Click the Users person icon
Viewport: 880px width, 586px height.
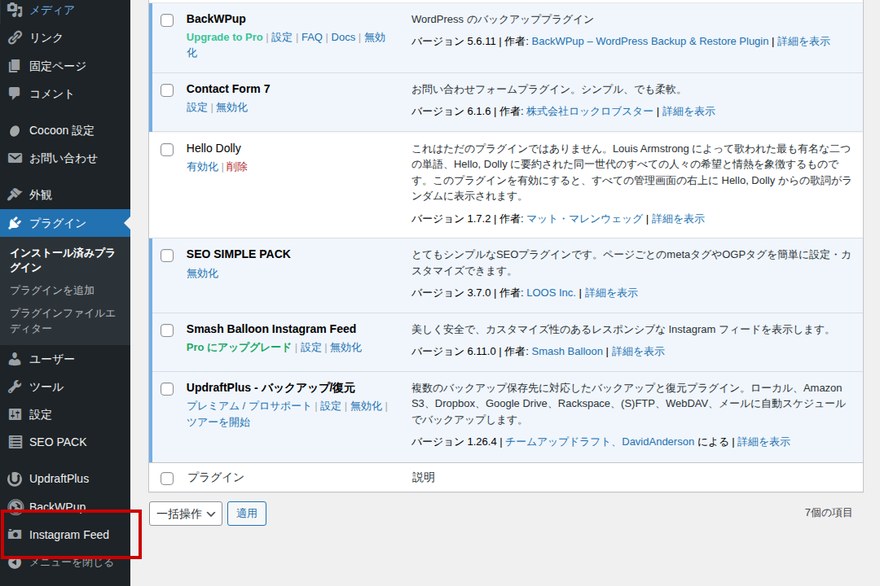[x=15, y=359]
